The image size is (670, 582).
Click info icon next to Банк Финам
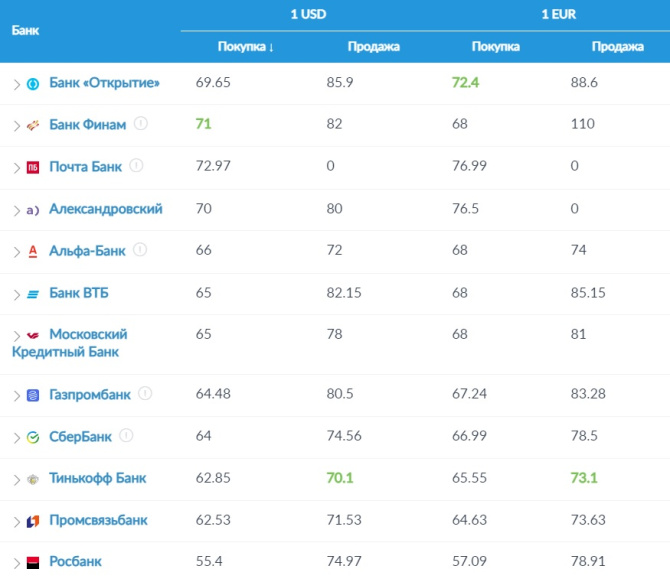point(141,124)
